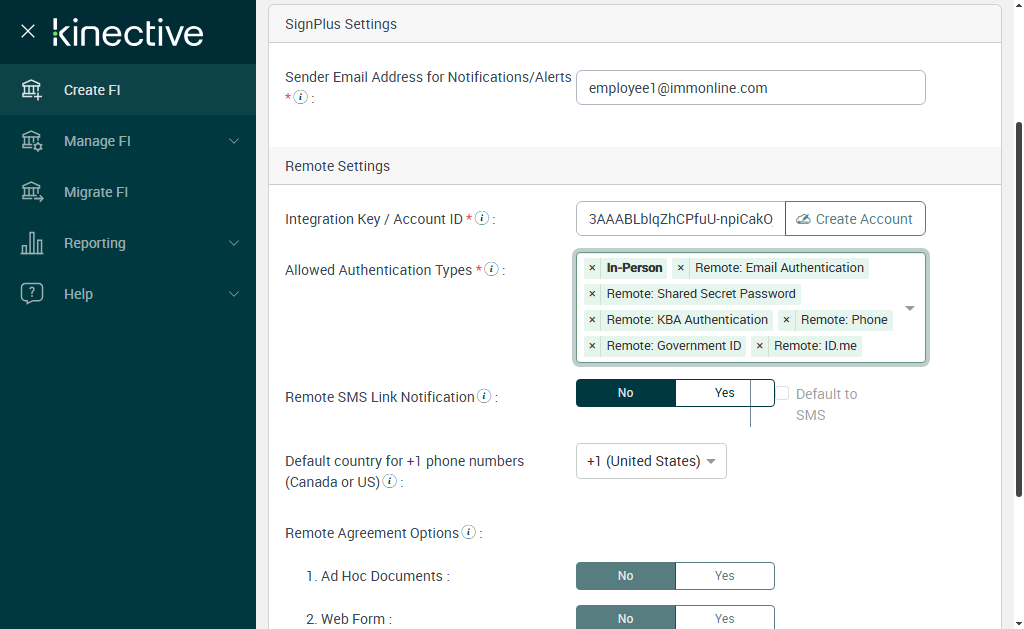This screenshot has height=629, width=1024.
Task: Open the Reporting menu item
Action: coord(128,242)
